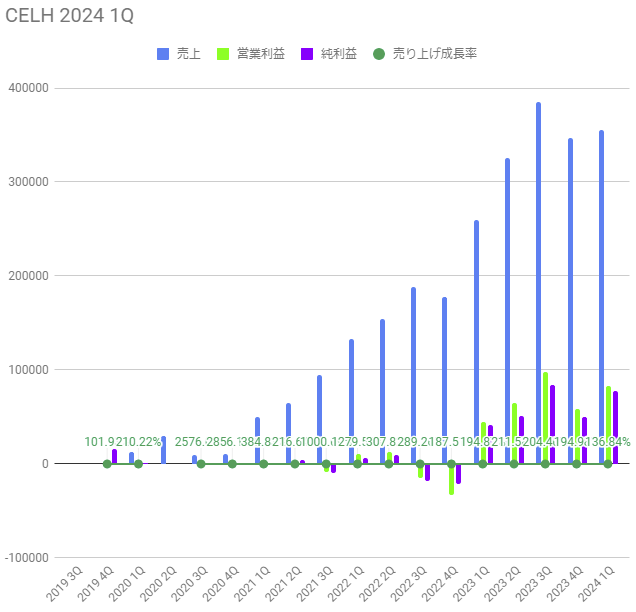Click the tallest blue 売上 bar for 2023 3Q

click(x=538, y=283)
